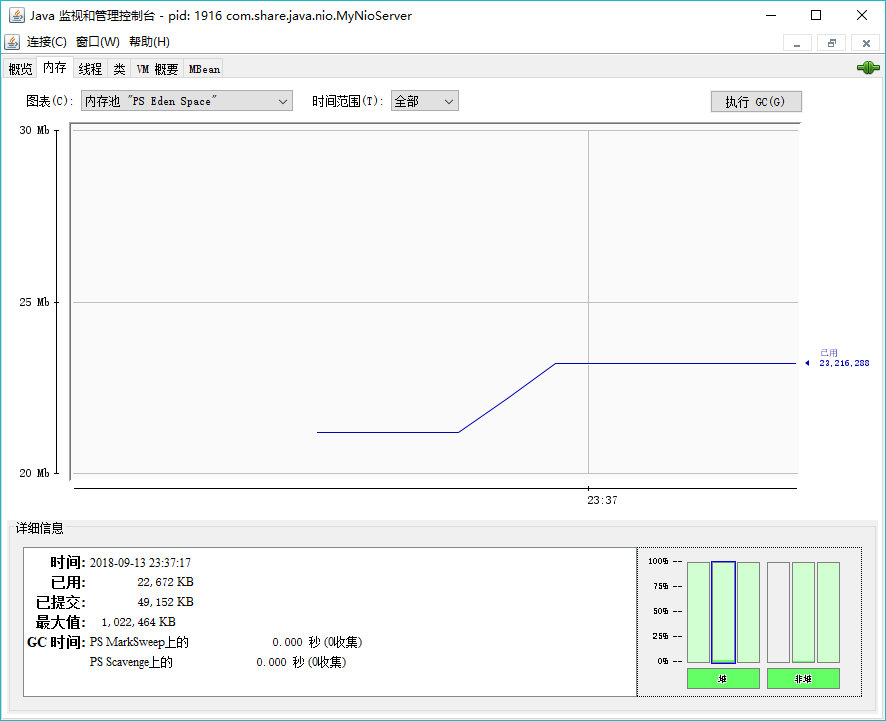Expand the 时间范围 dropdown
Image resolution: width=886 pixels, height=721 pixels.
[424, 101]
